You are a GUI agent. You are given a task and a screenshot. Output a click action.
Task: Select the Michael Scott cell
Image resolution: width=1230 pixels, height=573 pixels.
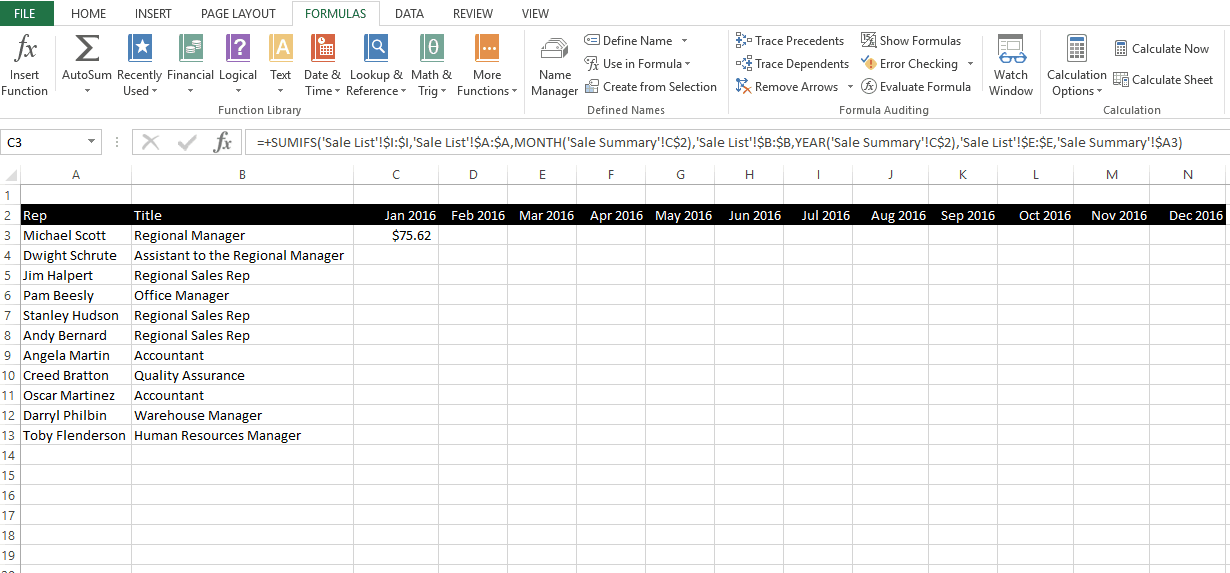pos(76,235)
